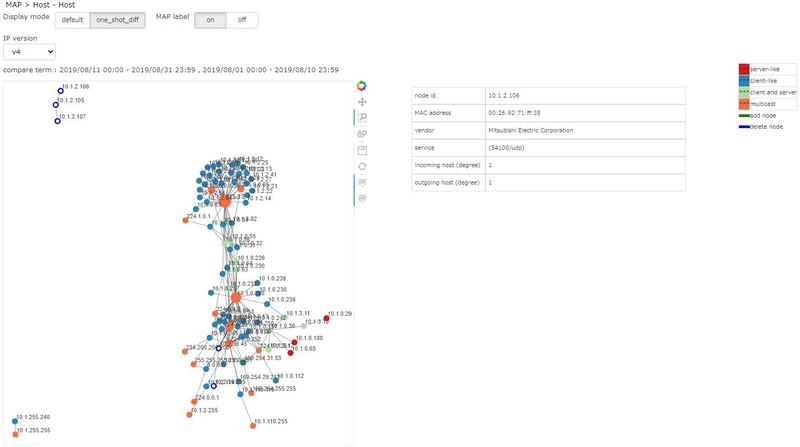Click blue node 10.1.0.236

point(267,304)
